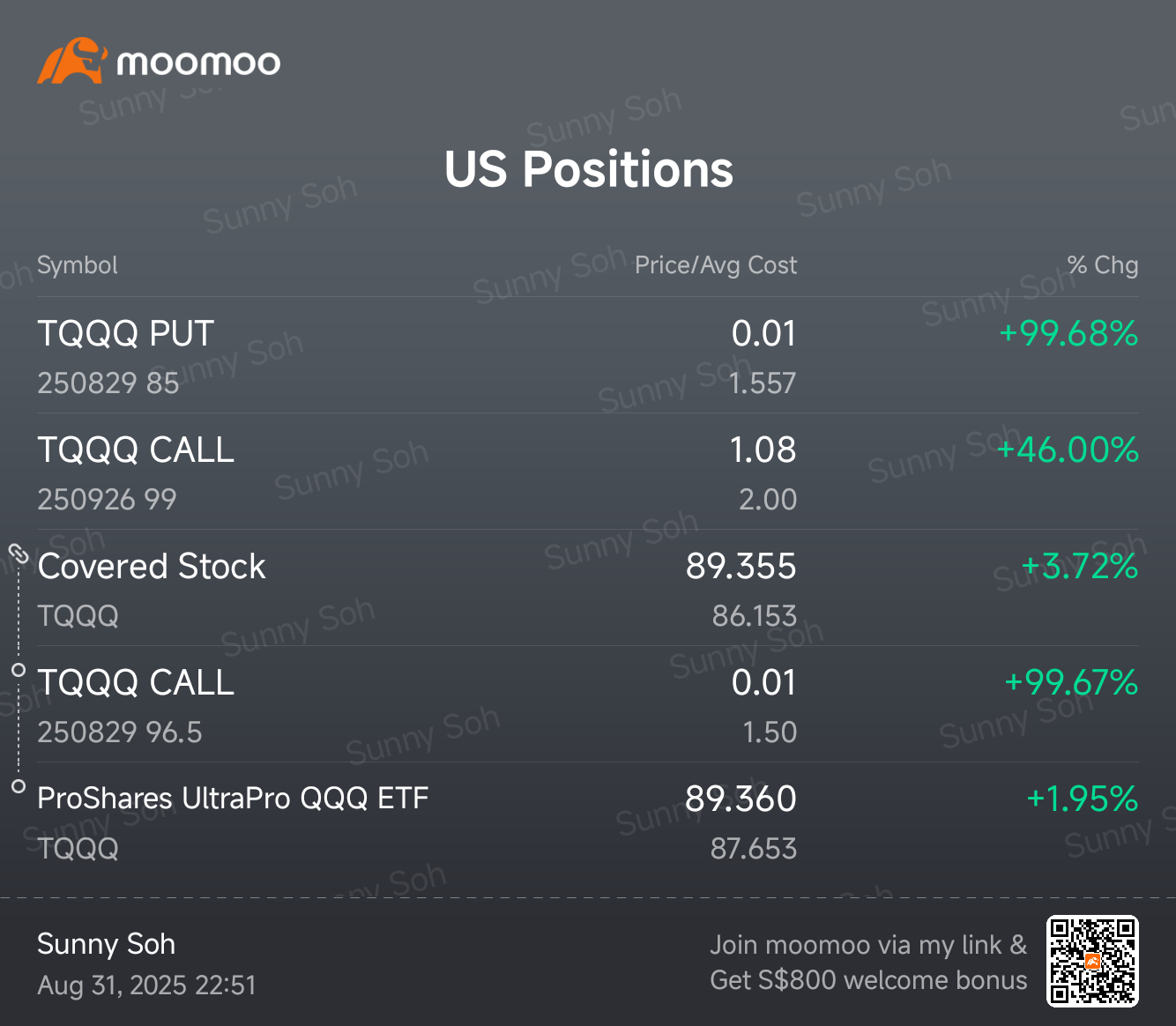Click the moomoo bull logo icon
This screenshot has height=1026, width=1176.
tap(72, 61)
